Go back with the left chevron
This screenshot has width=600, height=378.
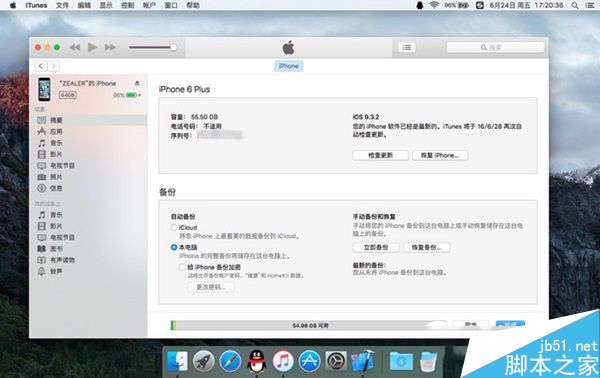[x=41, y=66]
